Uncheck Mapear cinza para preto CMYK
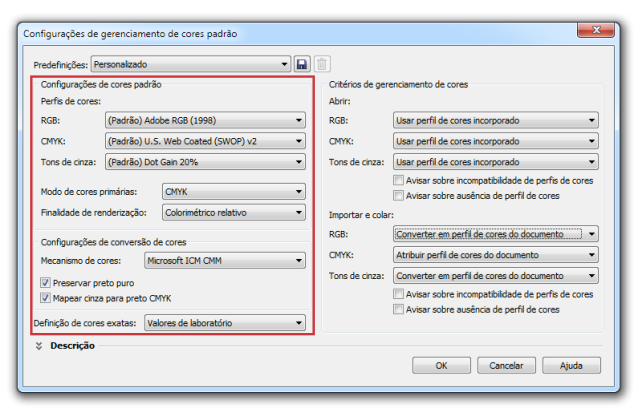This screenshot has width=634, height=408. tap(45, 298)
